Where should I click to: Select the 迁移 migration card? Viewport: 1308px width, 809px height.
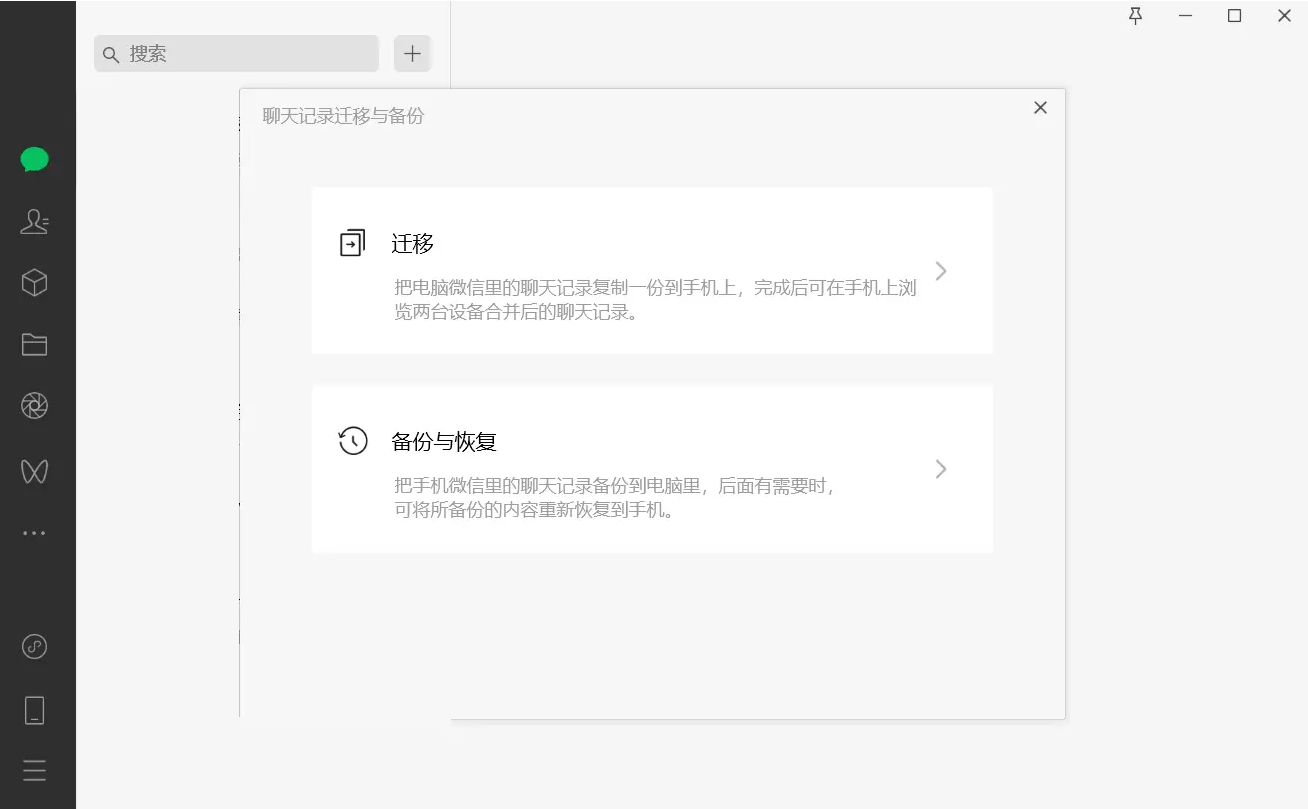[x=652, y=270]
